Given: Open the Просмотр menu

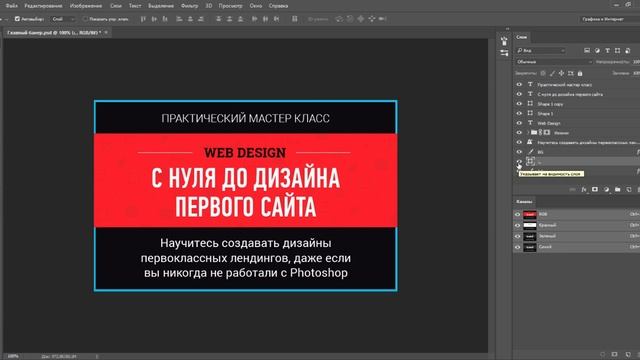Looking at the screenshot, I should (230, 6).
